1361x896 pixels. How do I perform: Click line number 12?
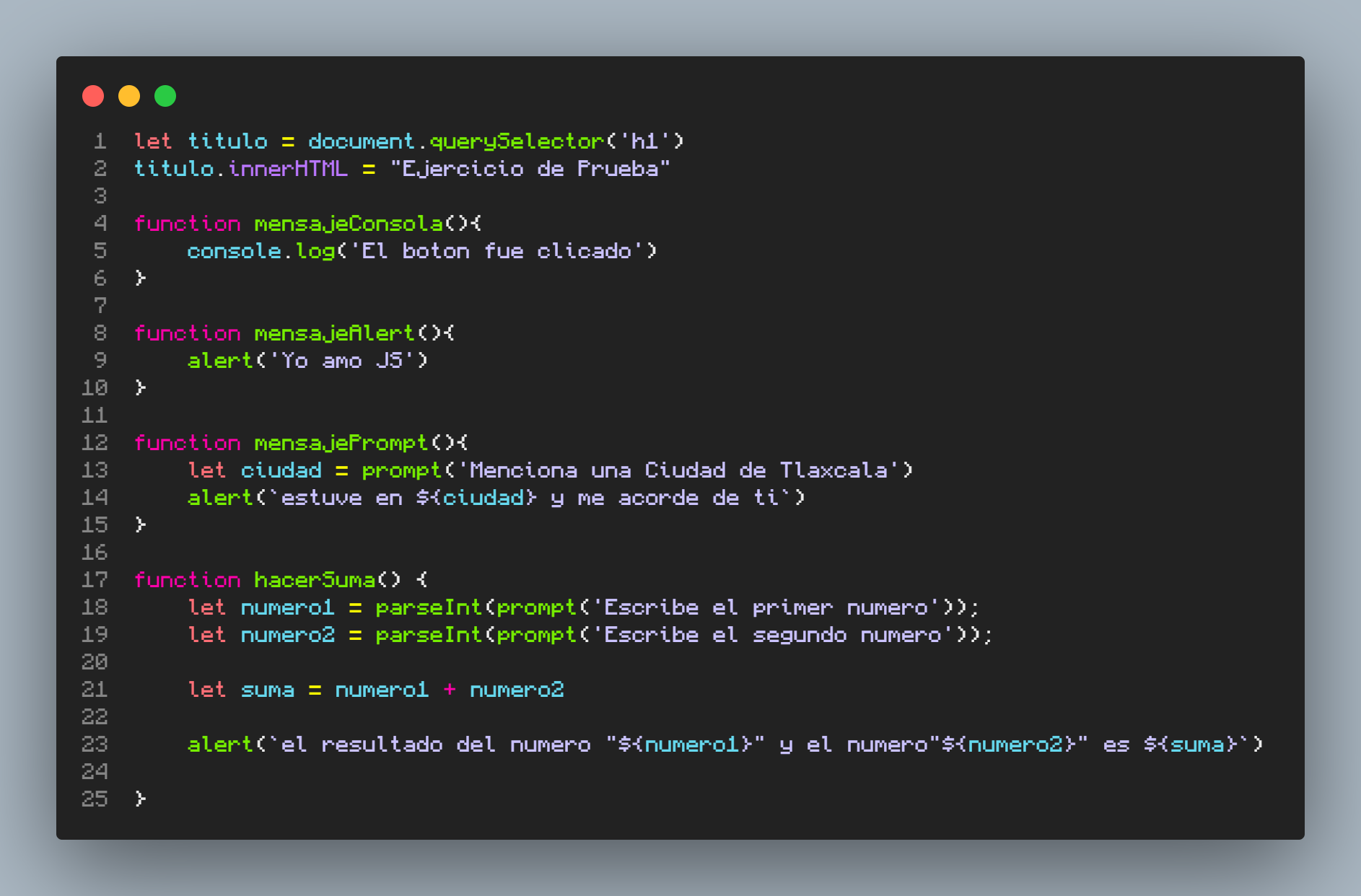point(95,443)
